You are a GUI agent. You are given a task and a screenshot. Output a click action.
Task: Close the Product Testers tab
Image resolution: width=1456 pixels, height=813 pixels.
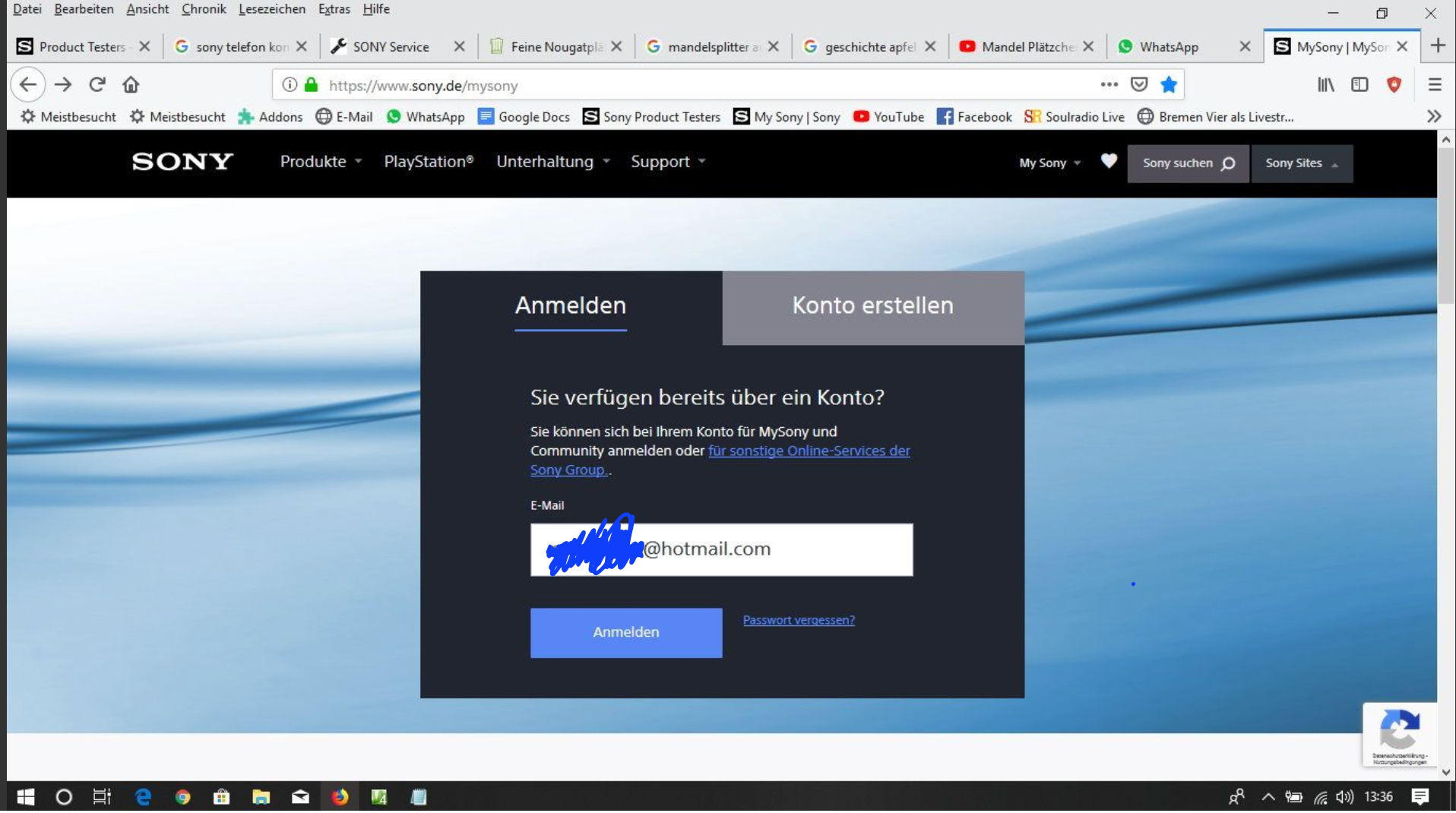144,46
